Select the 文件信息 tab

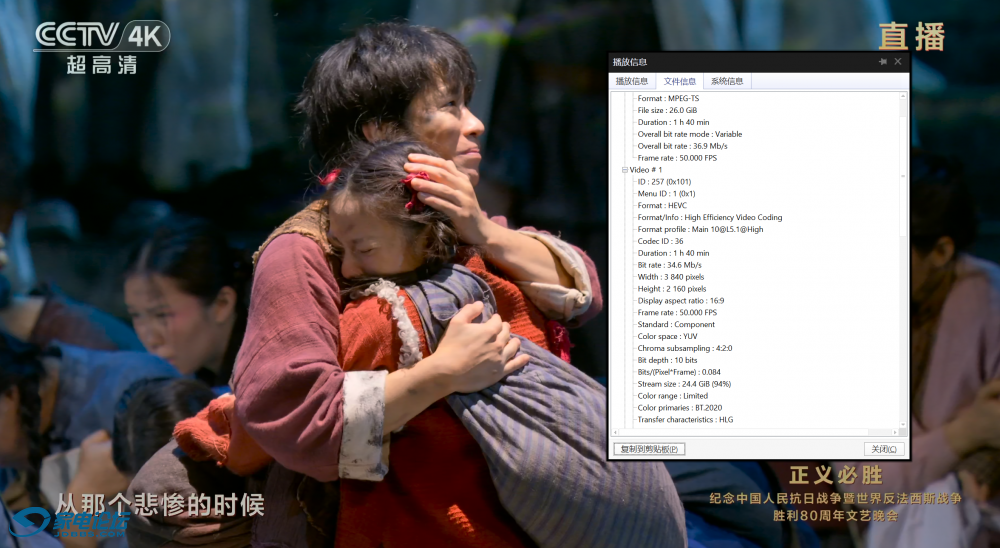pyautogui.click(x=680, y=81)
